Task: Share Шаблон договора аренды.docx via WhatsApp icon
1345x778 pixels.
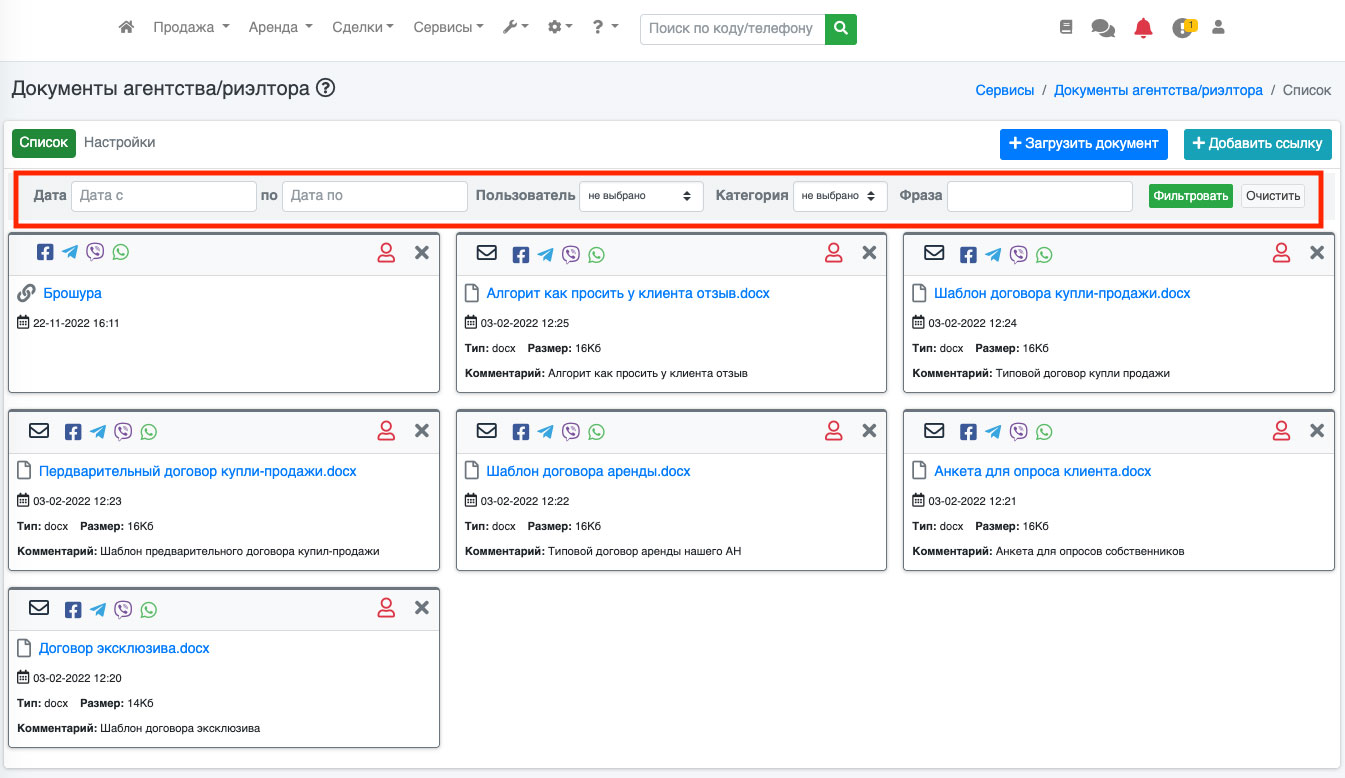Action: click(597, 431)
